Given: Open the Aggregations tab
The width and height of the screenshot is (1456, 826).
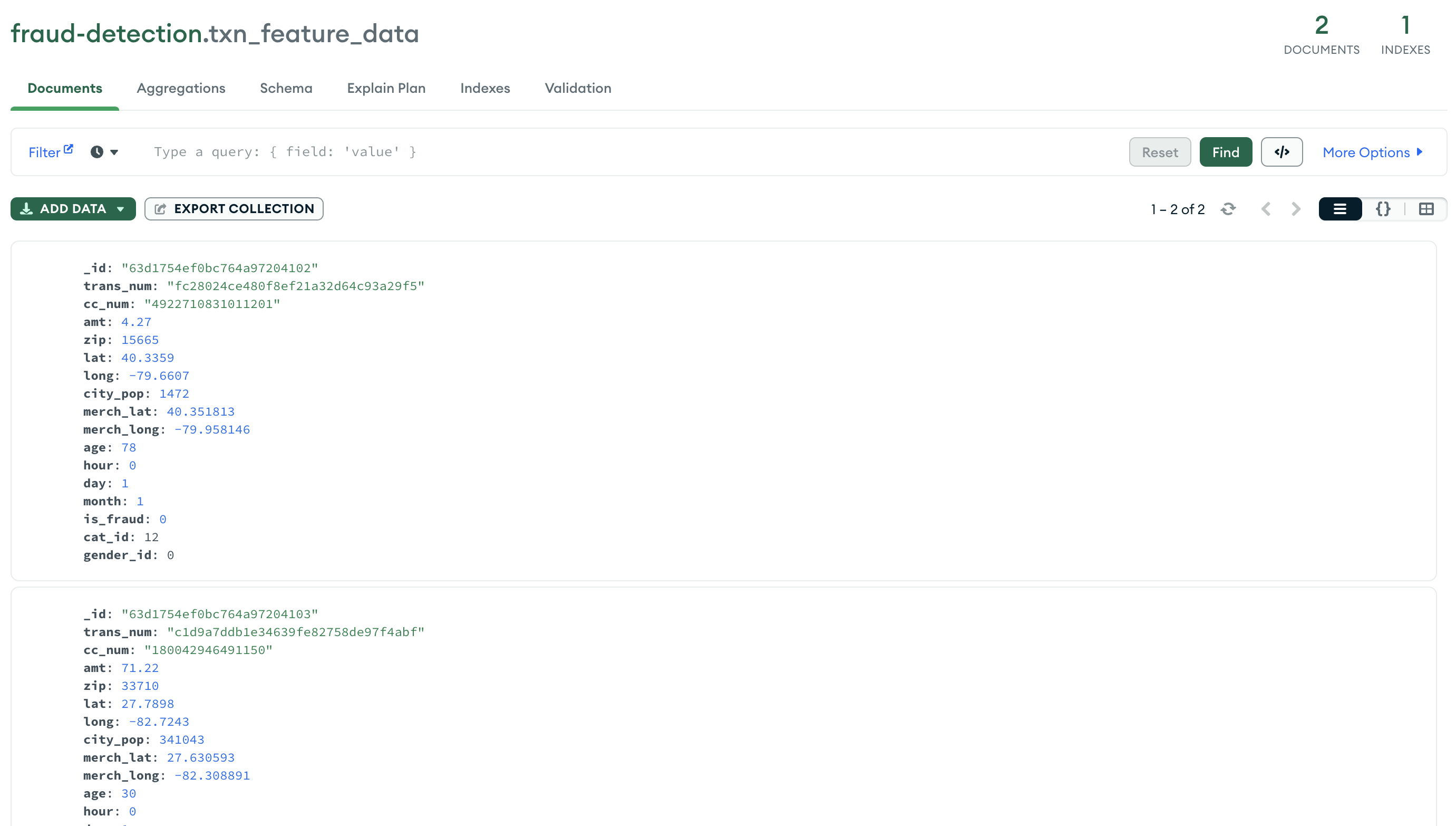Looking at the screenshot, I should click(181, 88).
